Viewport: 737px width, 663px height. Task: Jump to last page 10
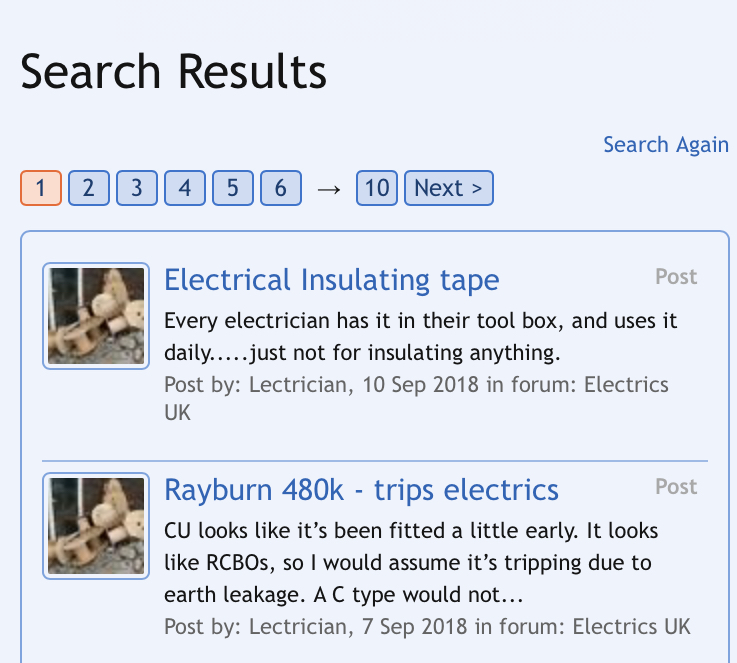376,188
